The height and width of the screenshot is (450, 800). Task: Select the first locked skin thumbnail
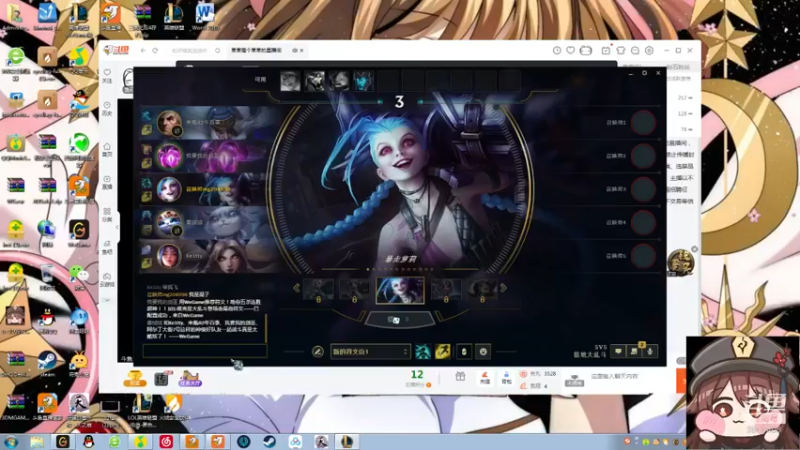coord(318,290)
